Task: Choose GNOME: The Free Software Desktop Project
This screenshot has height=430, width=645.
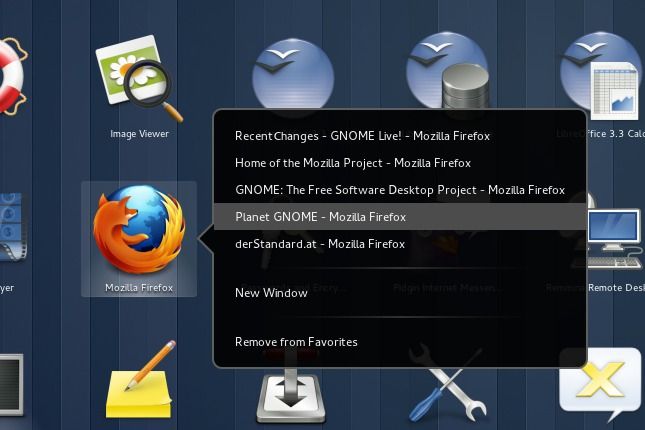Action: [x=399, y=190]
